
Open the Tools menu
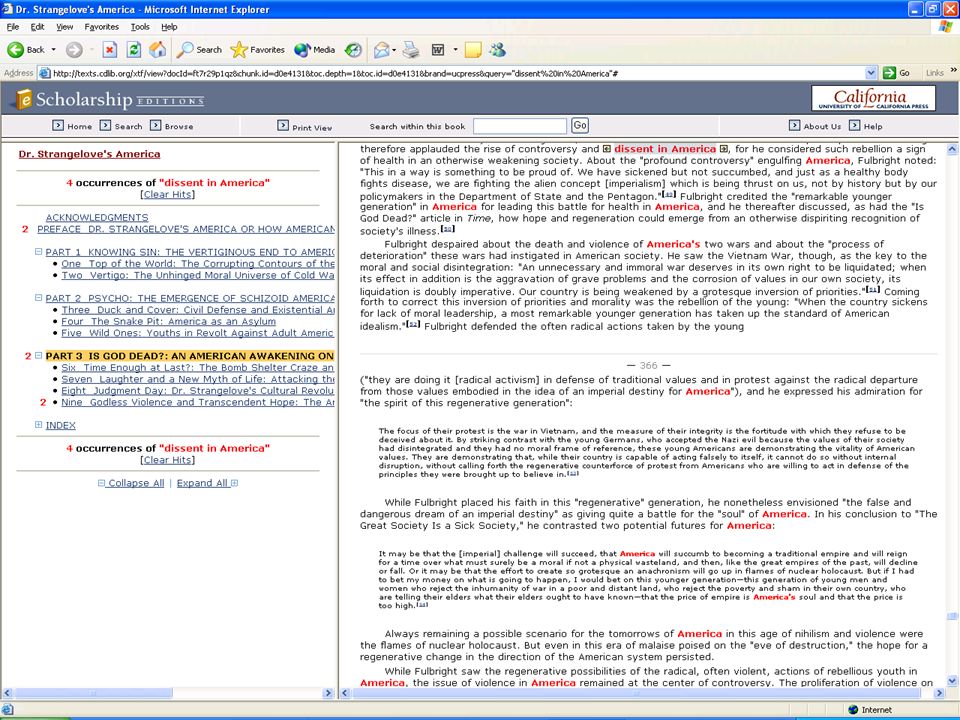140,27
